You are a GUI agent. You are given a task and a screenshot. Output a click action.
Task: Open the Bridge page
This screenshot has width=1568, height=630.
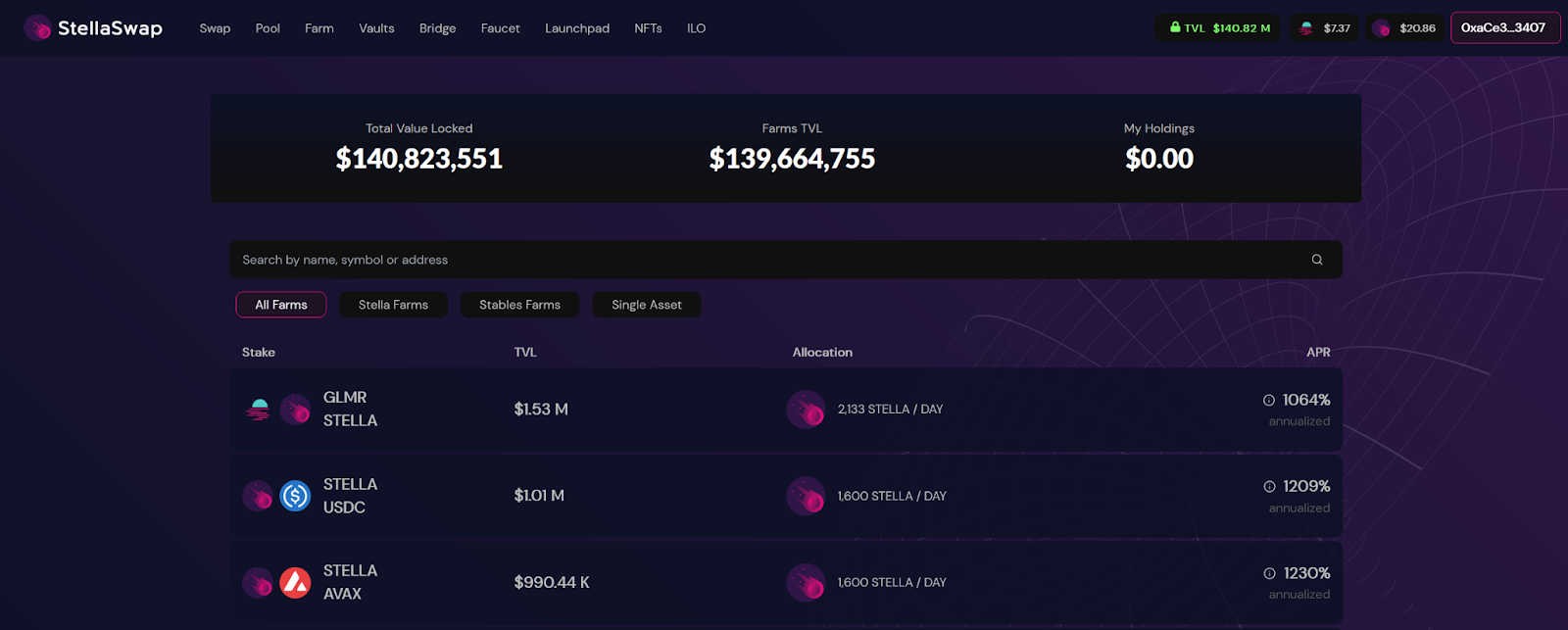point(437,28)
